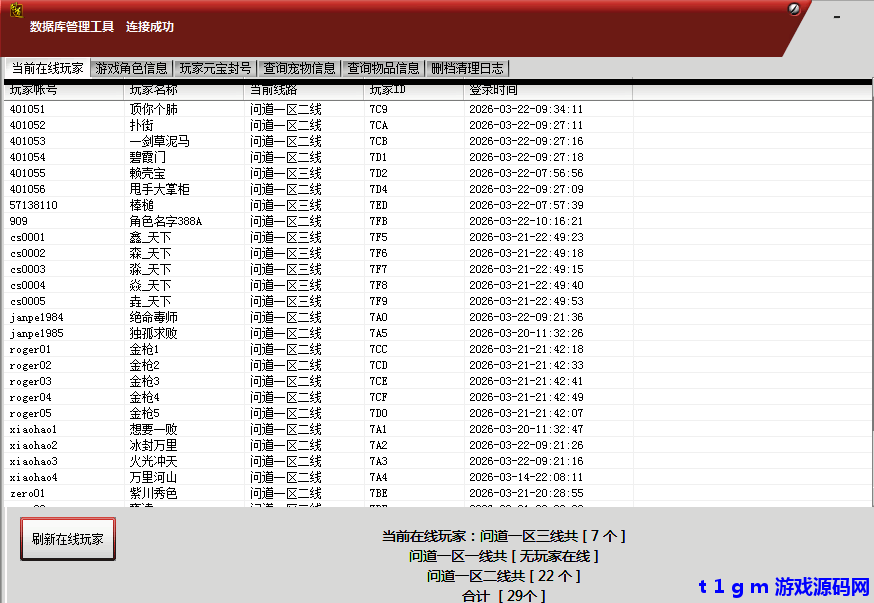874x603 pixels.
Task: Click the app logo icon in title bar
Action: click(x=16, y=11)
